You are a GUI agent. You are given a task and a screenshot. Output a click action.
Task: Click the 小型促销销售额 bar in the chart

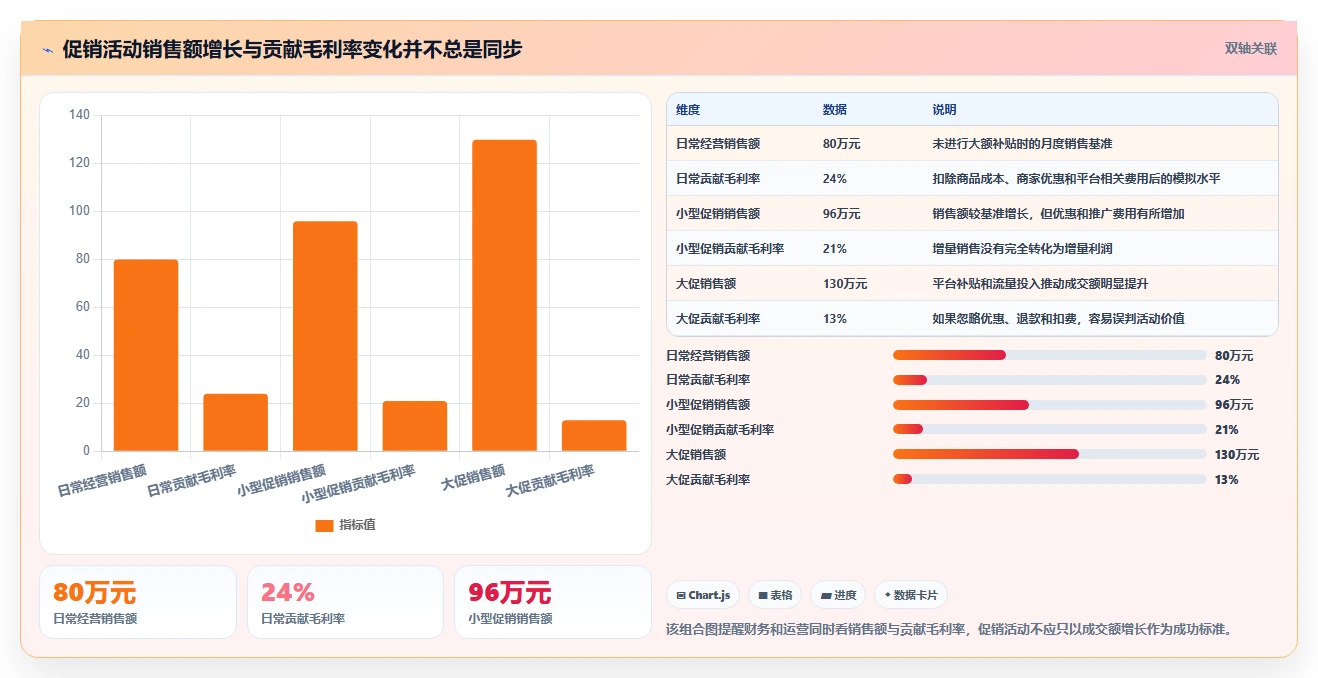pos(325,336)
